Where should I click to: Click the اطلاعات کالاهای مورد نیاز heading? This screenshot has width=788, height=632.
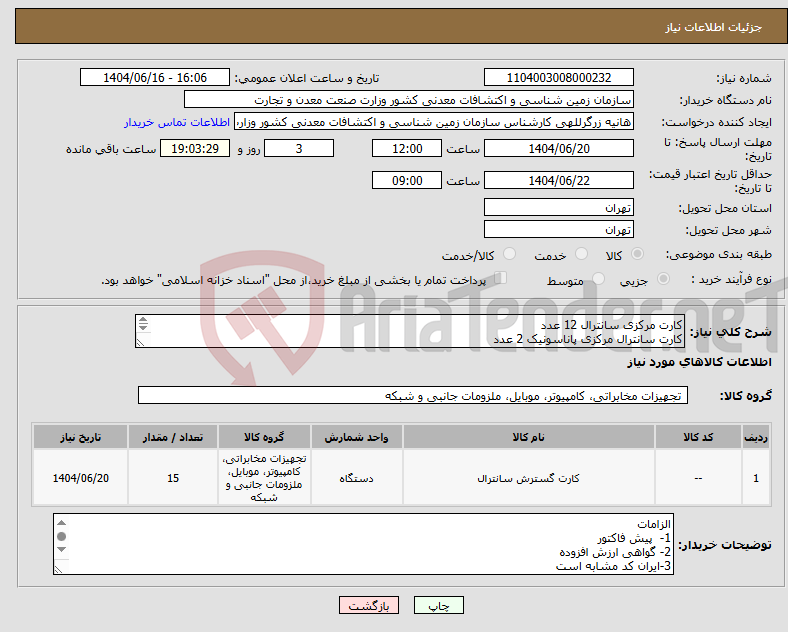pyautogui.click(x=699, y=362)
